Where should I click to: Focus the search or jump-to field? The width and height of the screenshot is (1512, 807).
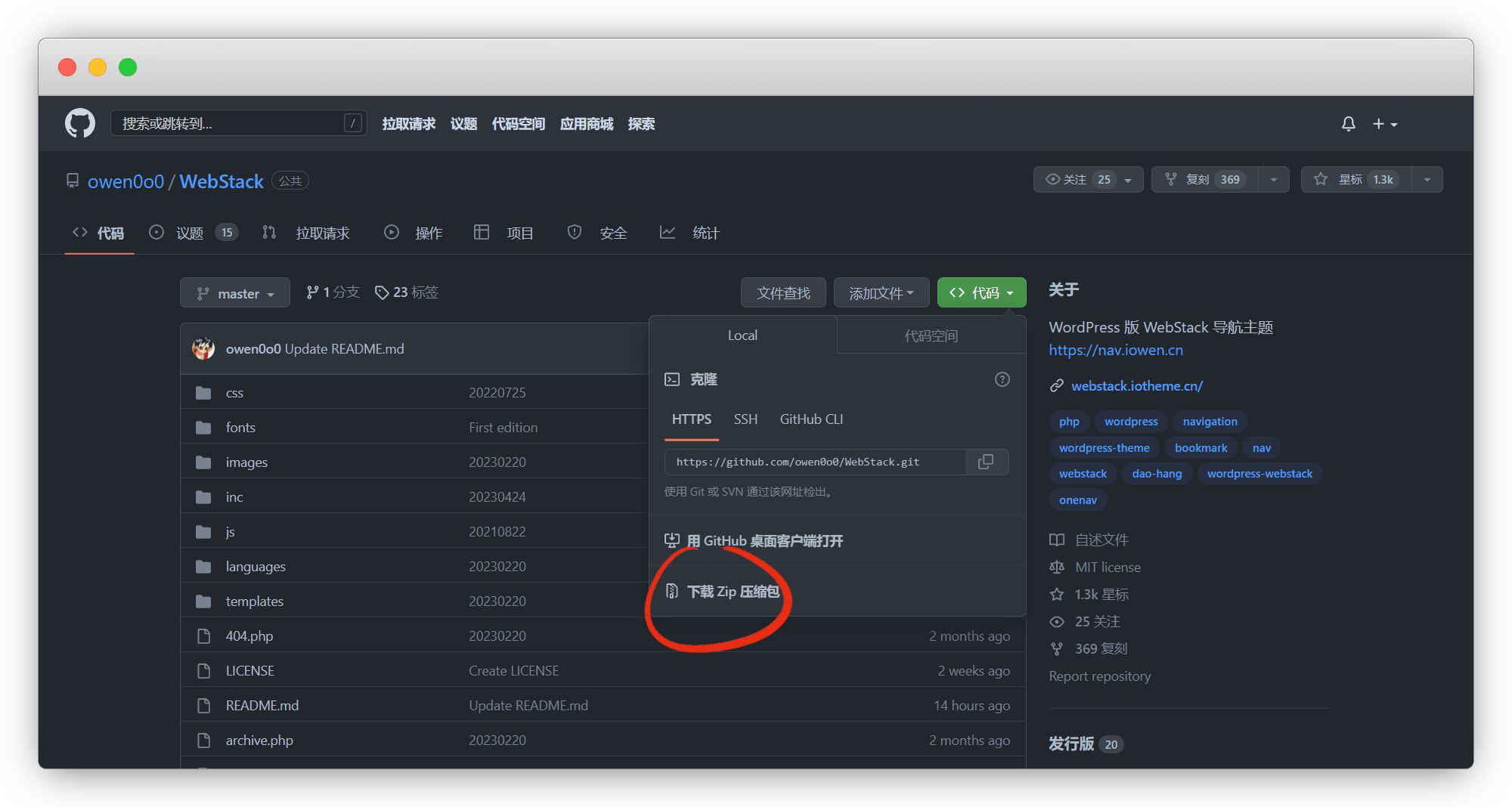pyautogui.click(x=231, y=123)
